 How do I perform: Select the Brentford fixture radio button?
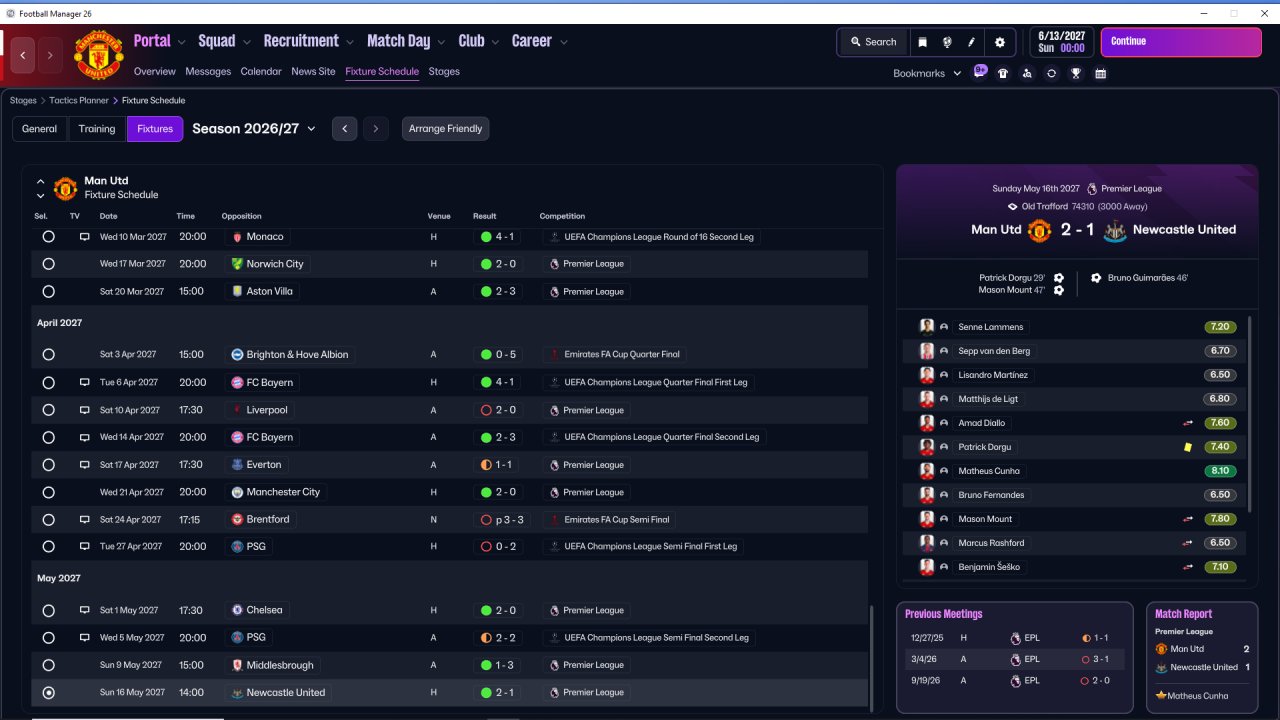pos(48,520)
